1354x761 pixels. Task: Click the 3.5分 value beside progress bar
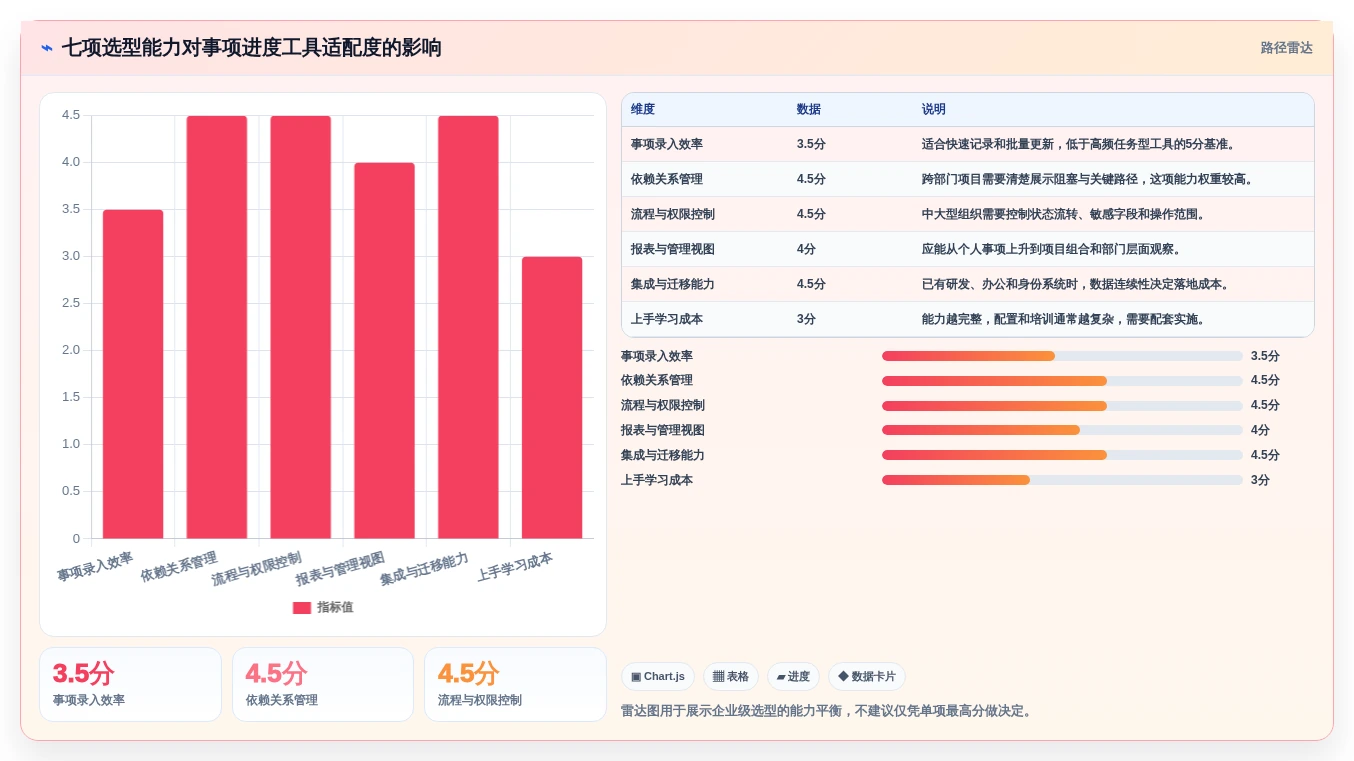coord(1265,356)
